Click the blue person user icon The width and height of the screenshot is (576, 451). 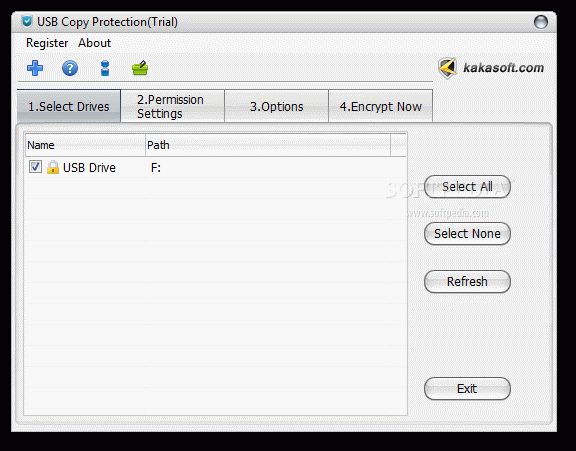105,68
